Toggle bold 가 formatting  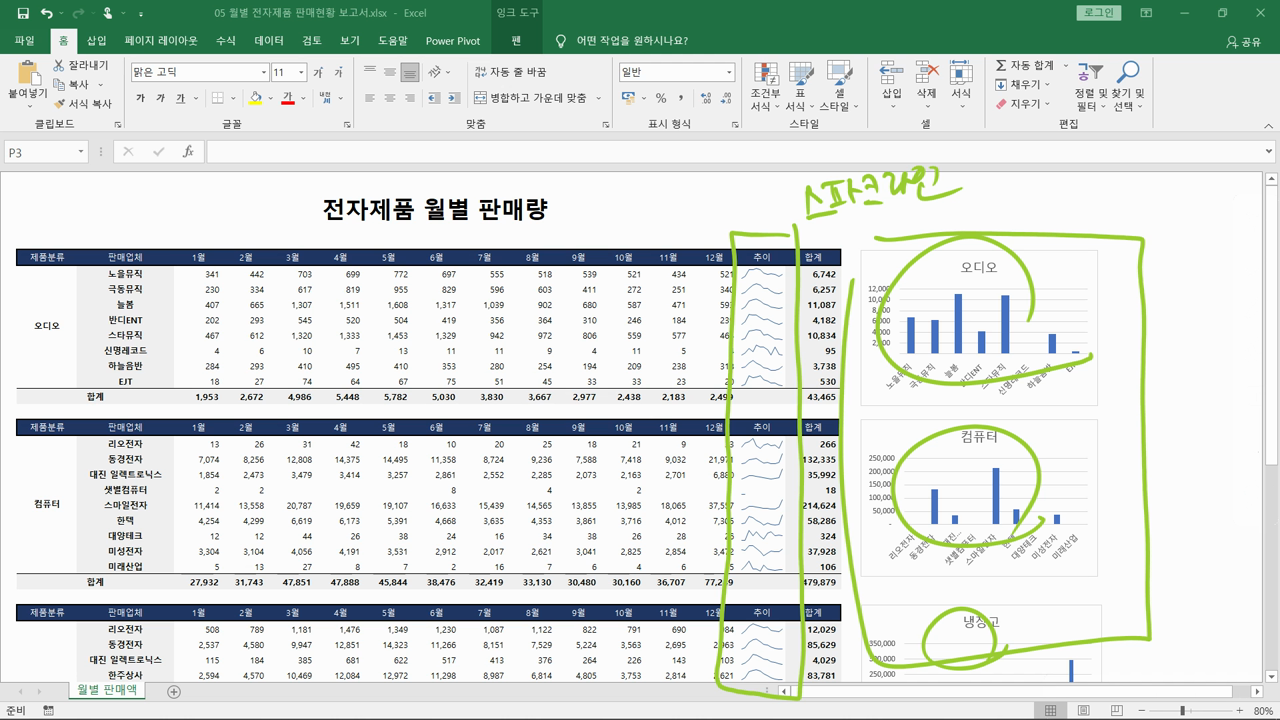140,98
